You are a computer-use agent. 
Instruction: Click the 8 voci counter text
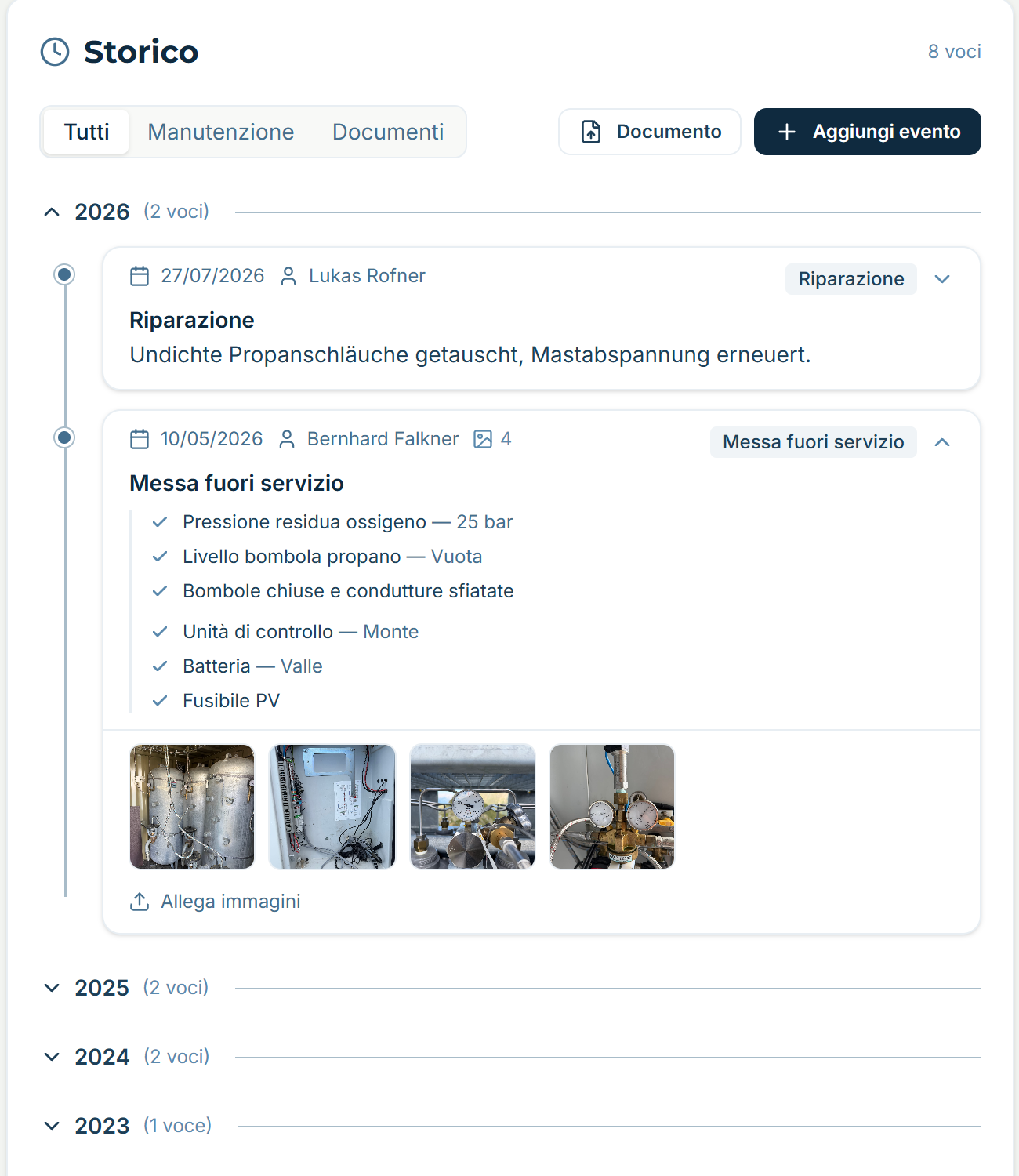coord(955,52)
